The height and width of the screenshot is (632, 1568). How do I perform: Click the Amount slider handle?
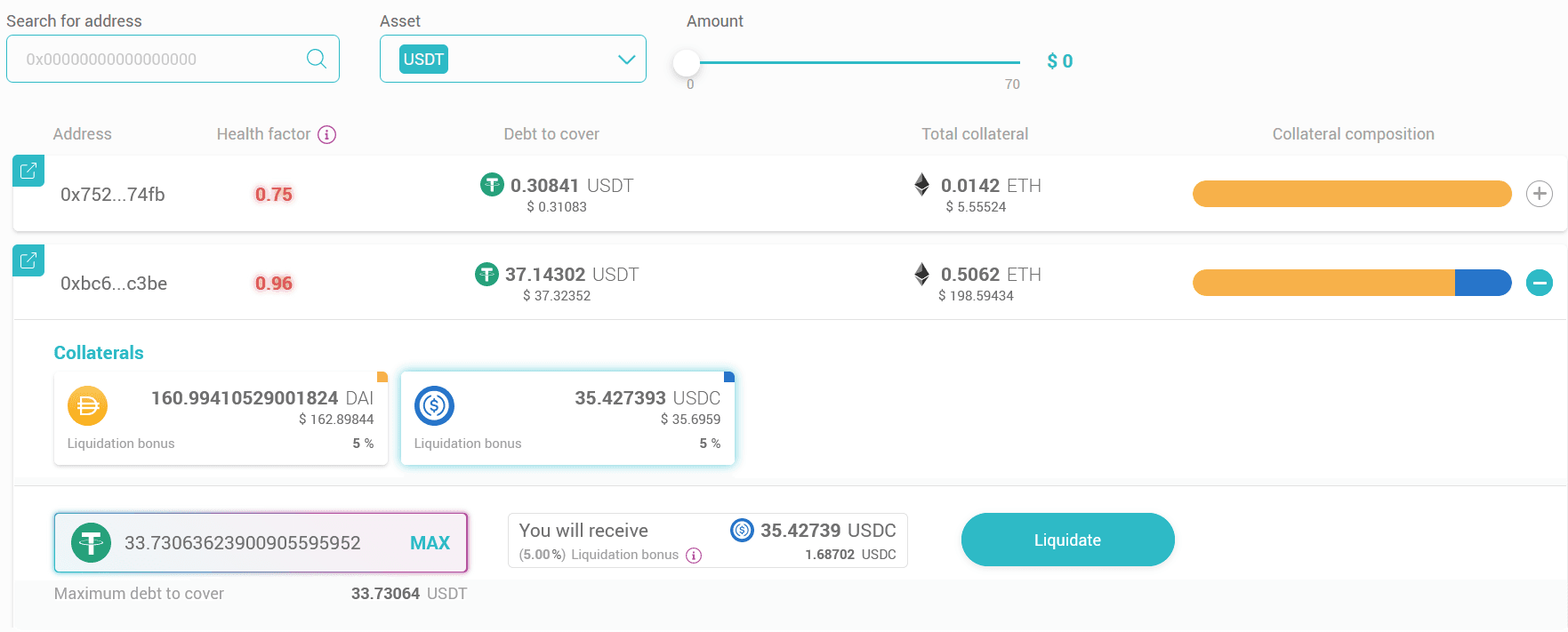coord(687,62)
